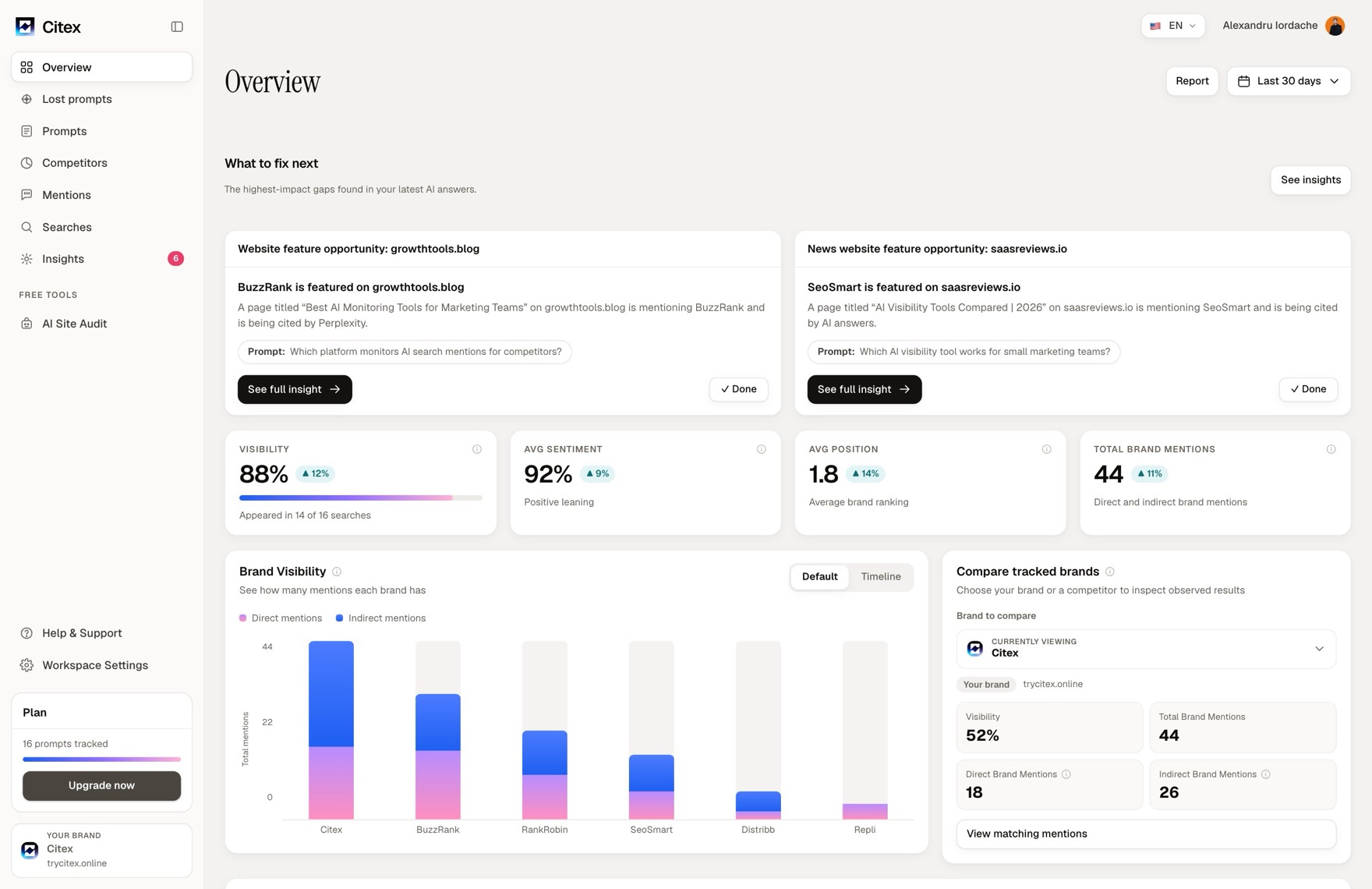Switch chart to Default view
Screen dimensions: 1372x889
819,576
